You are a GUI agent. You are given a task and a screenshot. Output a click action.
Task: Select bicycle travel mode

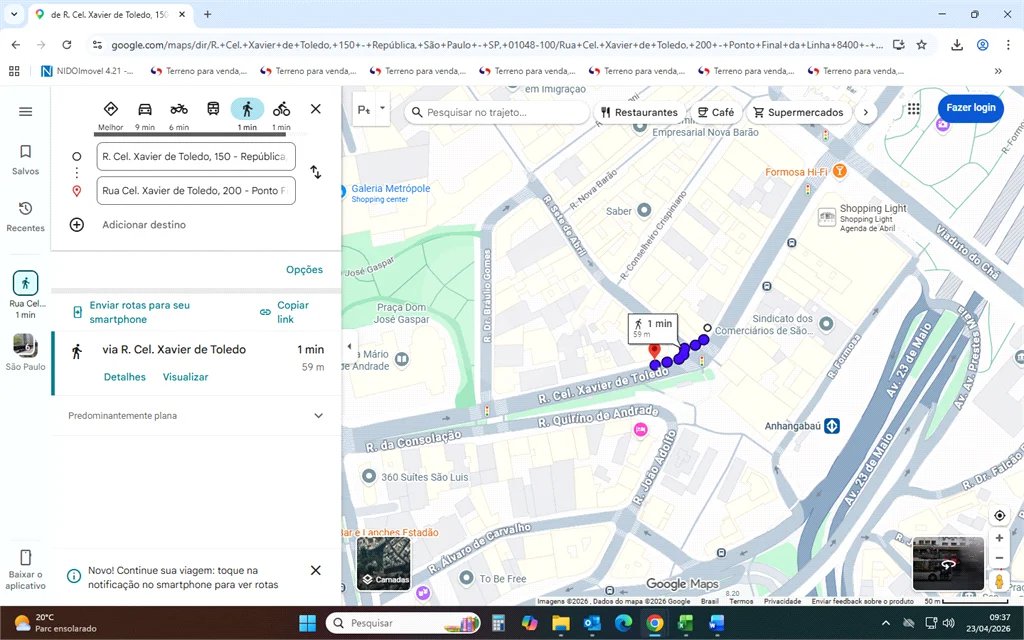(x=281, y=114)
